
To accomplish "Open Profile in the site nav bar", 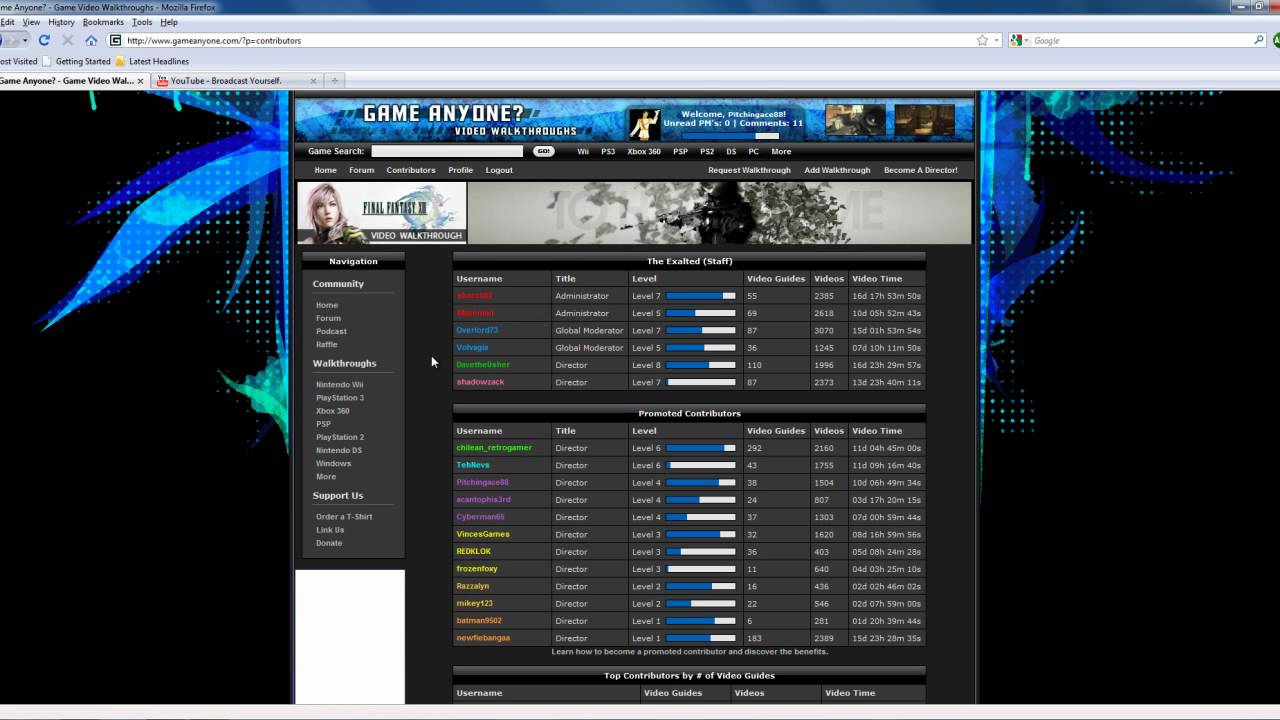I will pos(460,170).
